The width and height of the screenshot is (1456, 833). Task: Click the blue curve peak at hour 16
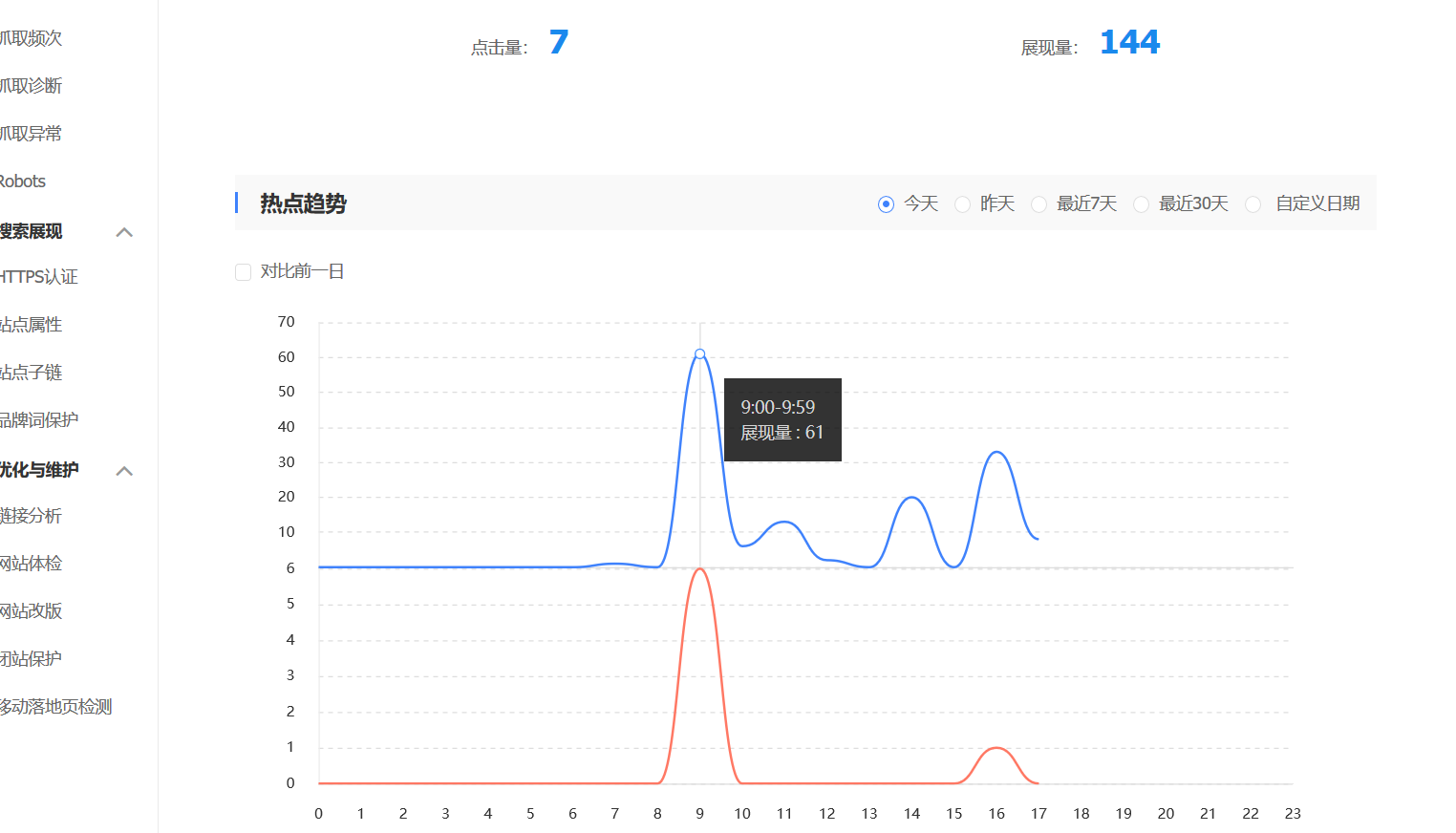click(996, 453)
